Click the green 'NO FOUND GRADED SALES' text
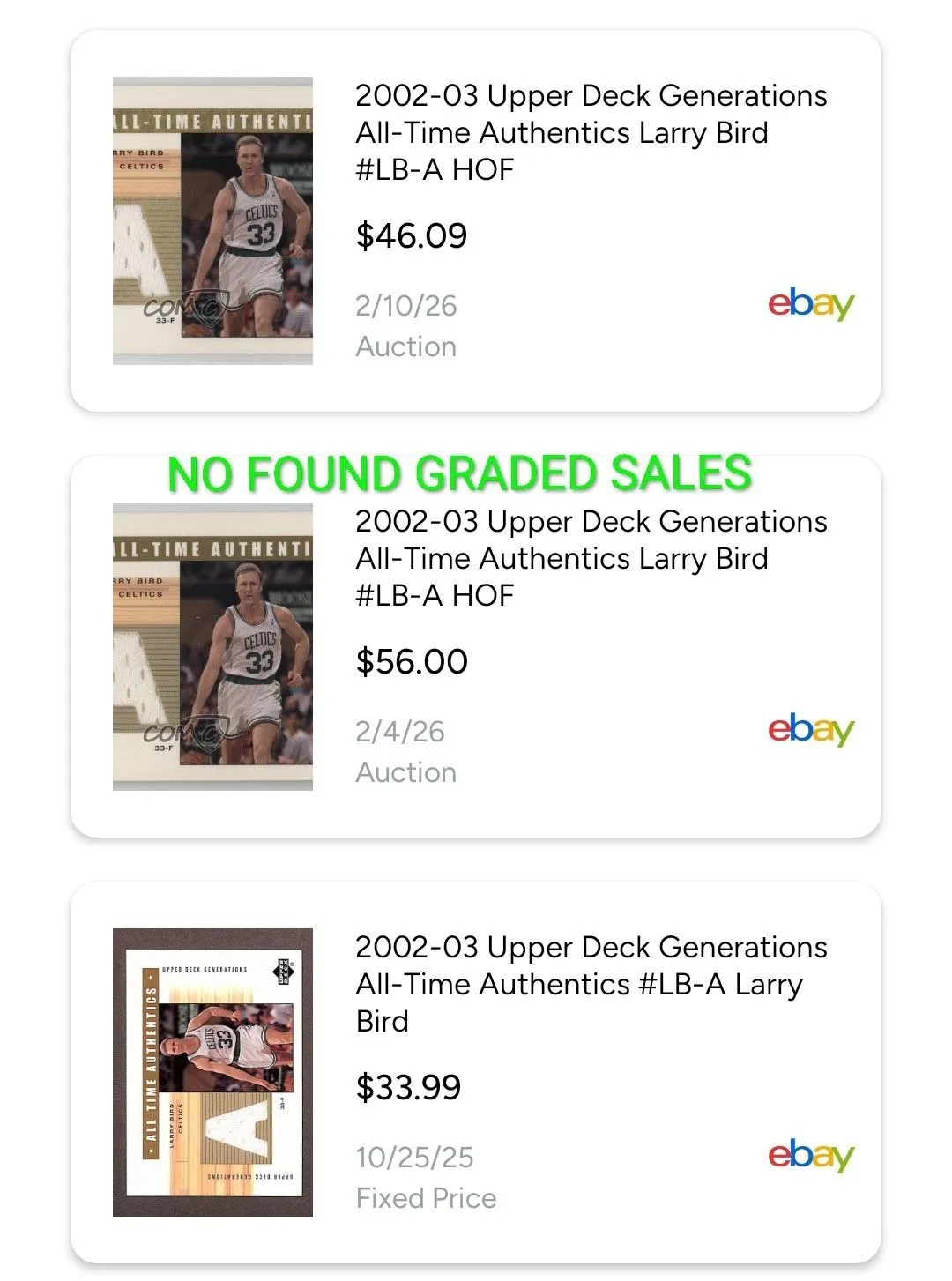This screenshot has width=952, height=1281. pyautogui.click(x=459, y=473)
